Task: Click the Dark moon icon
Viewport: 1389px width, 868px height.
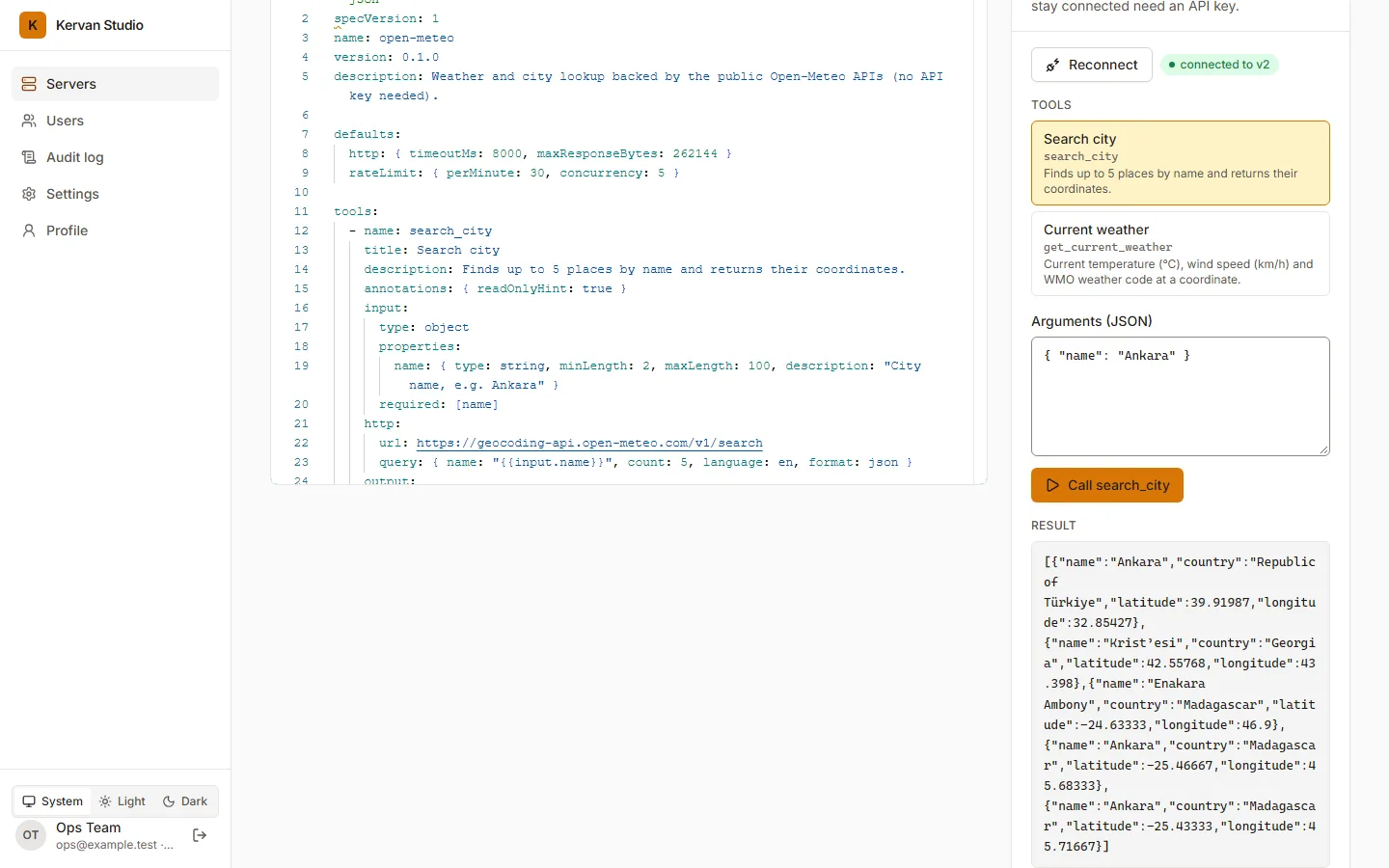Action: [x=169, y=801]
